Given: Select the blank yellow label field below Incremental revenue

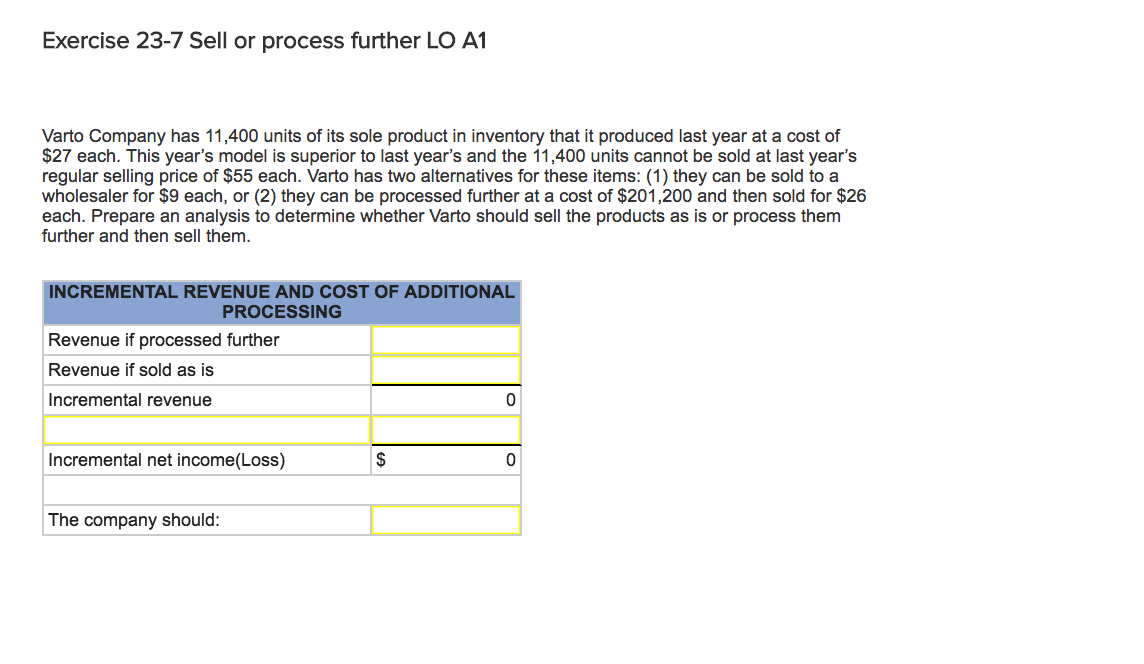Looking at the screenshot, I should coord(207,430).
